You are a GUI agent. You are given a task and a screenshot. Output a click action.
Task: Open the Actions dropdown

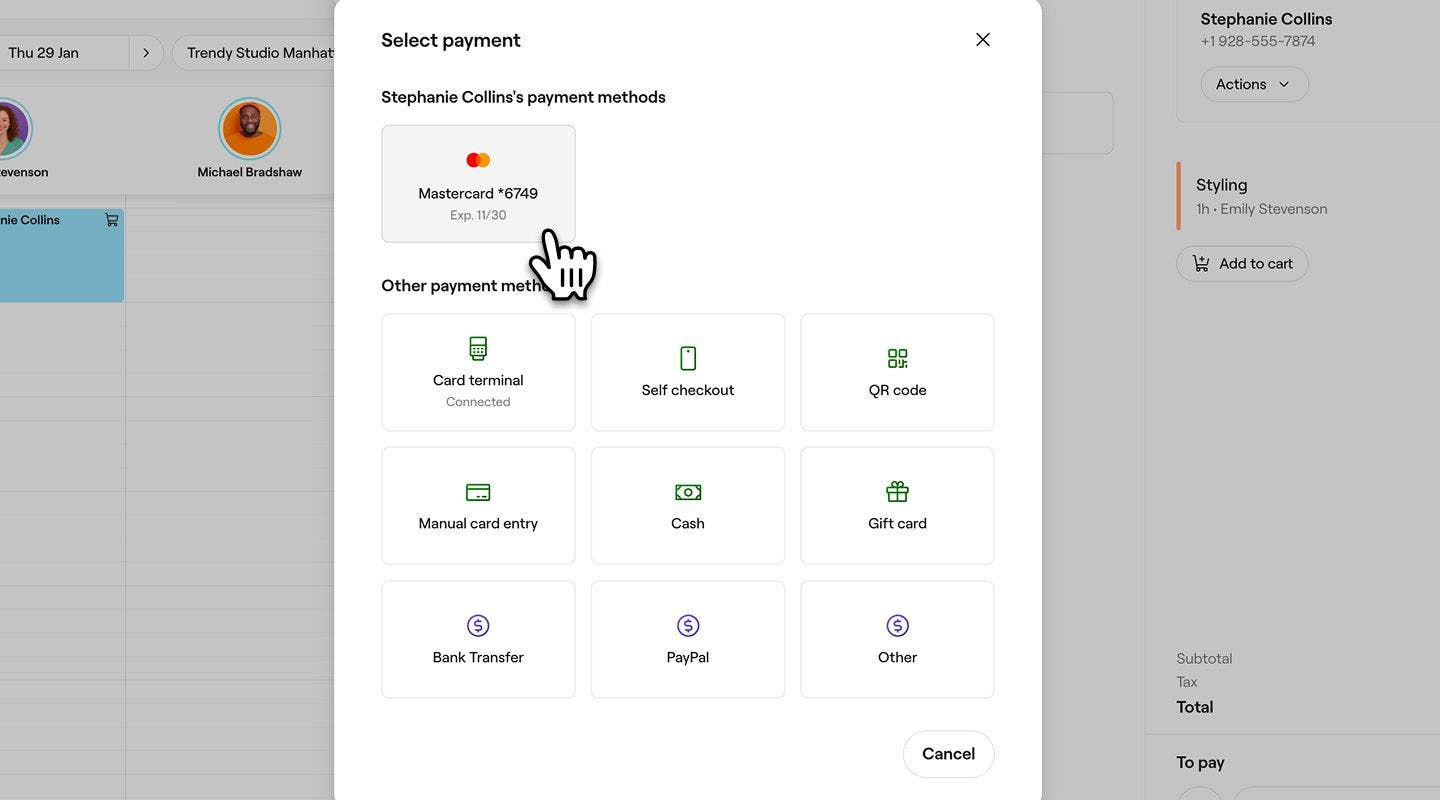1254,84
